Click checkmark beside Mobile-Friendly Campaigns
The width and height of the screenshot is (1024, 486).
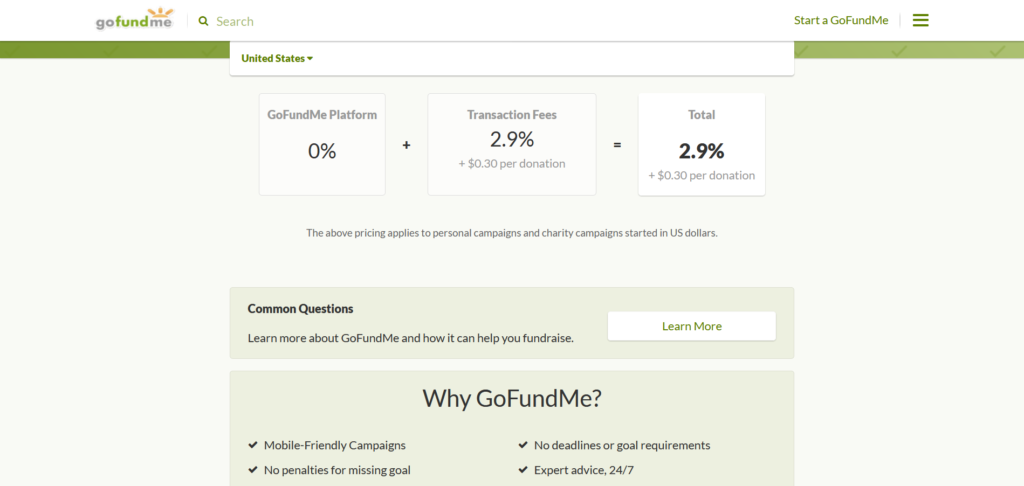point(252,445)
